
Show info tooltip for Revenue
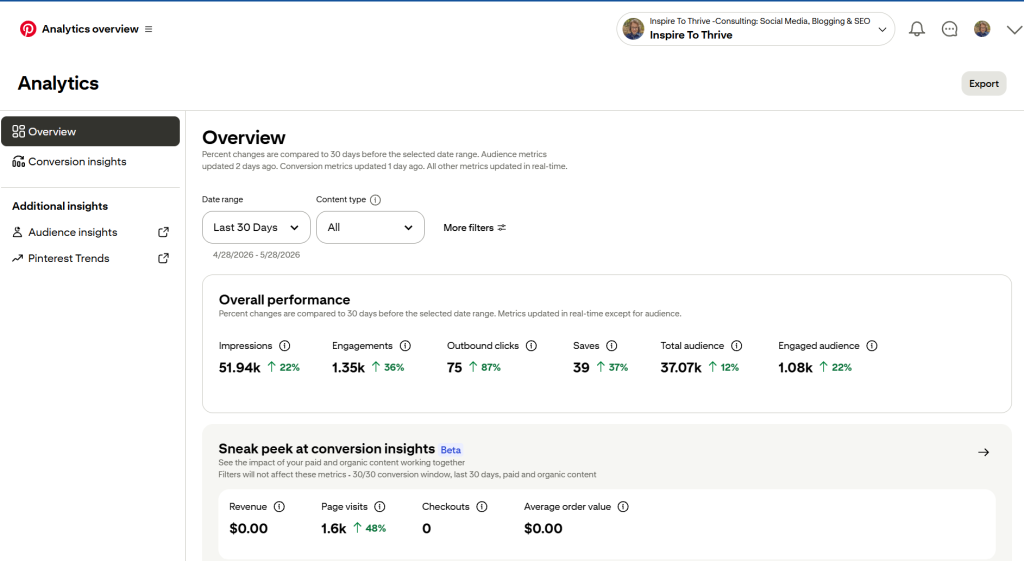tap(280, 507)
